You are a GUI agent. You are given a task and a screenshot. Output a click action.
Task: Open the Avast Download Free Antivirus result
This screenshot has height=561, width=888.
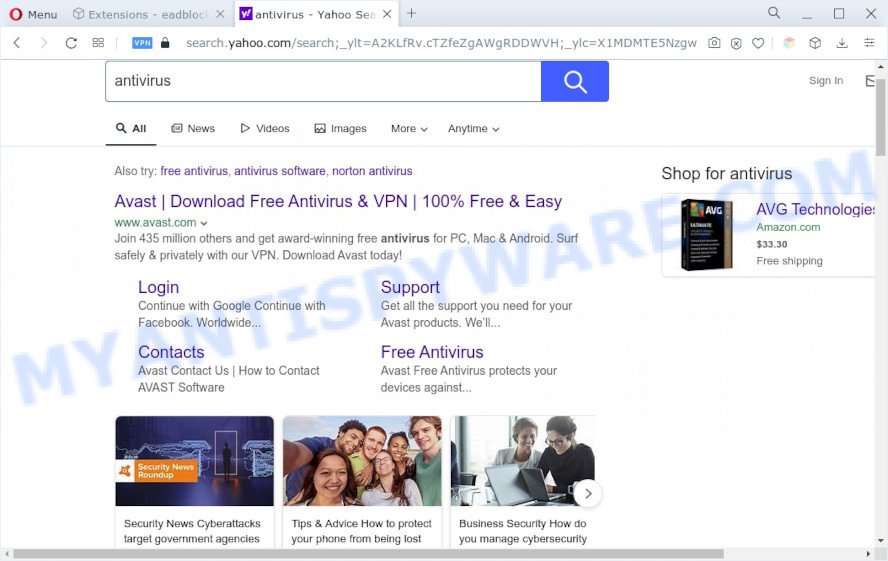[338, 202]
